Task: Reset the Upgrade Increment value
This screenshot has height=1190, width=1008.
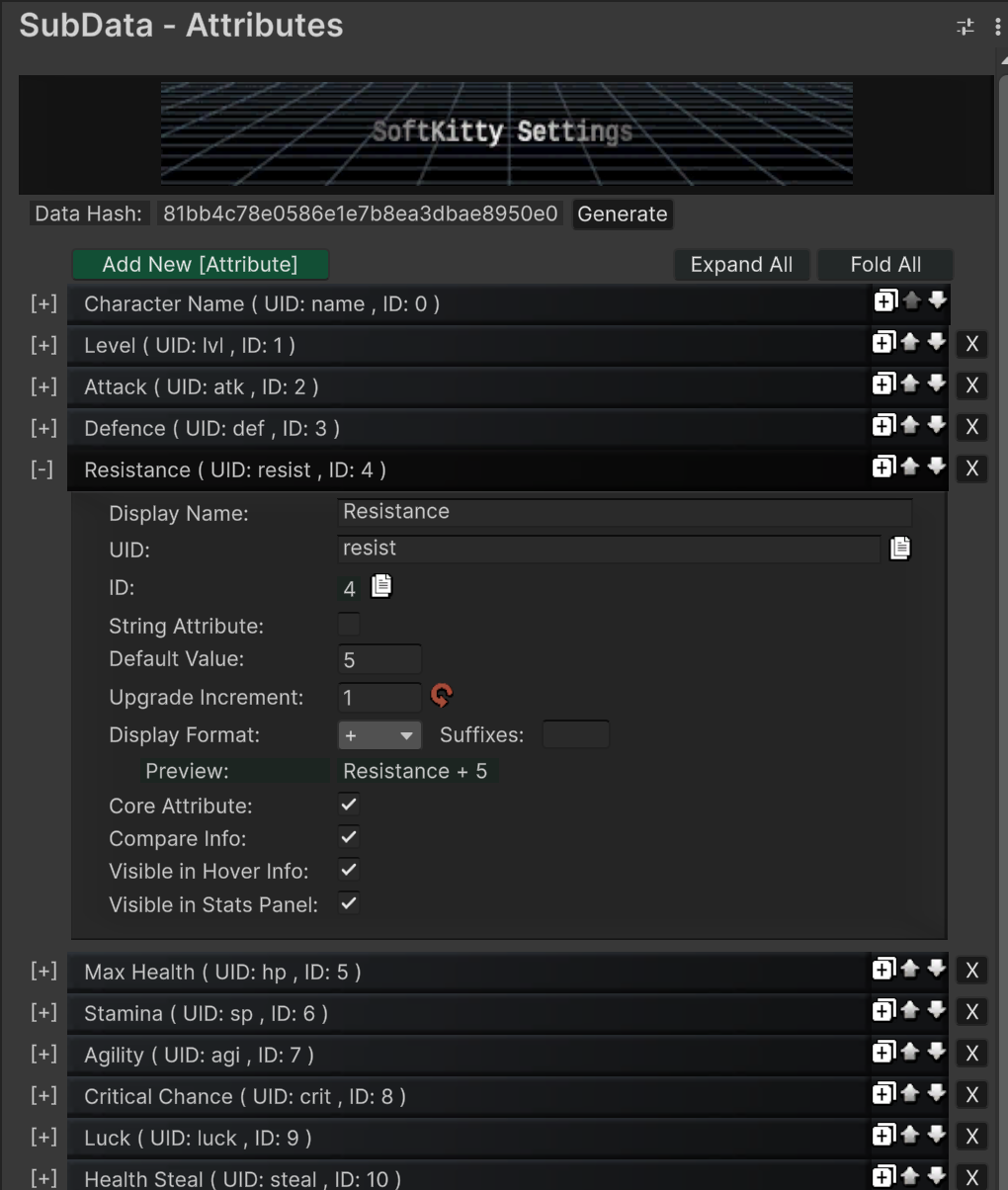Action: coord(442,696)
